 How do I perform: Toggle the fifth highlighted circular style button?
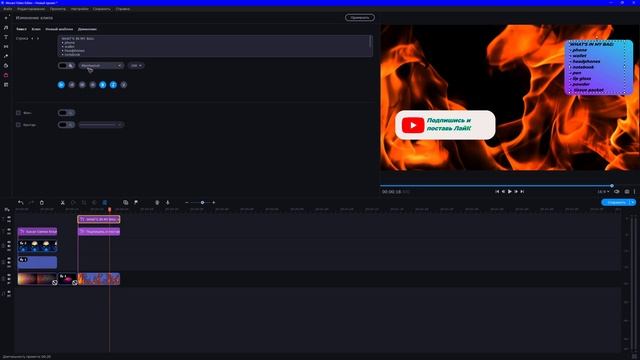103,85
